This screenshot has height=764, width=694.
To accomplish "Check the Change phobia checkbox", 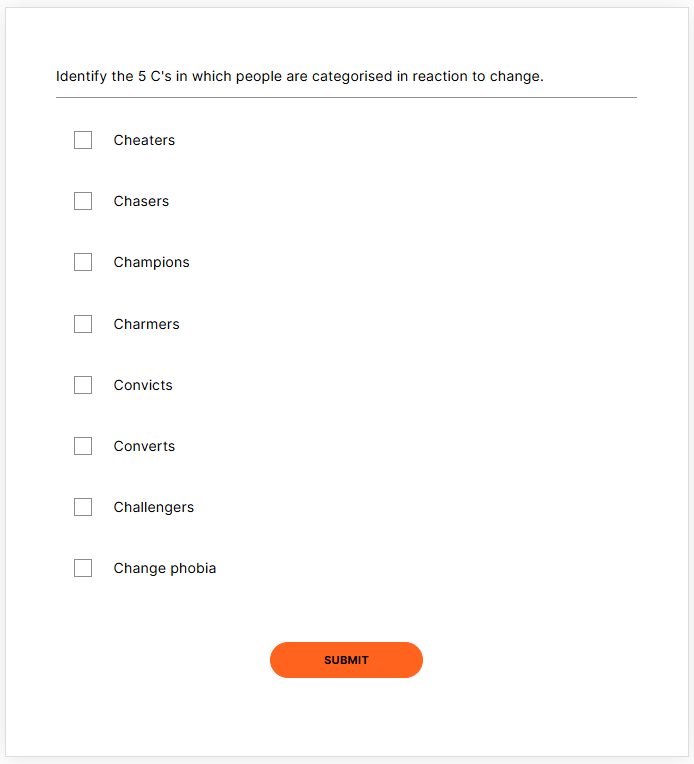I will point(83,568).
